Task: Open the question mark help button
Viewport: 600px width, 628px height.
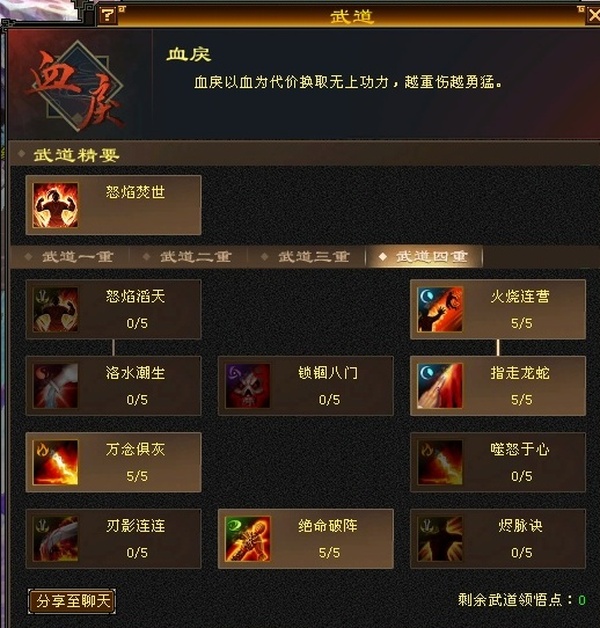Action: point(107,16)
